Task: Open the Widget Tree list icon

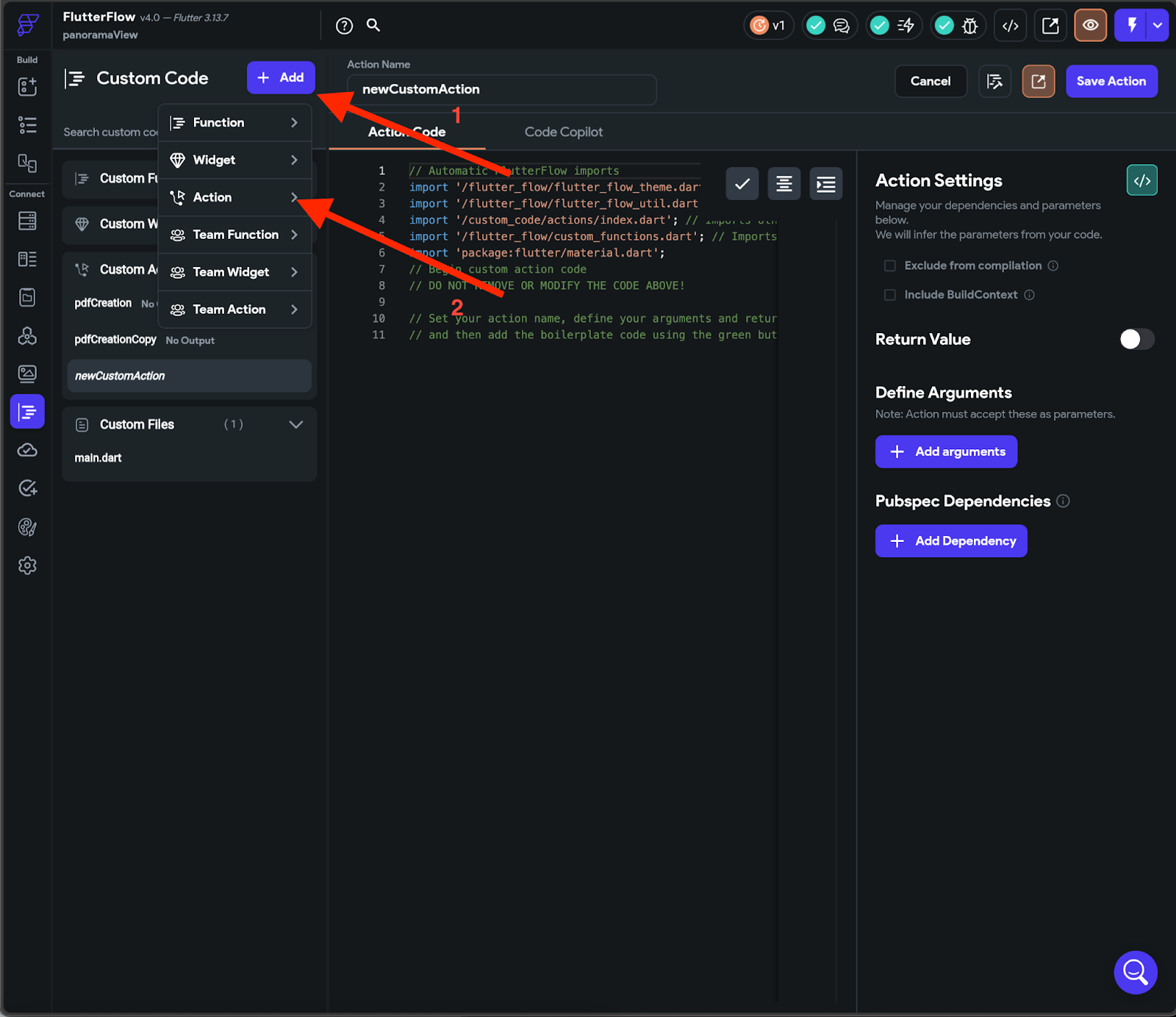Action: coord(27,125)
